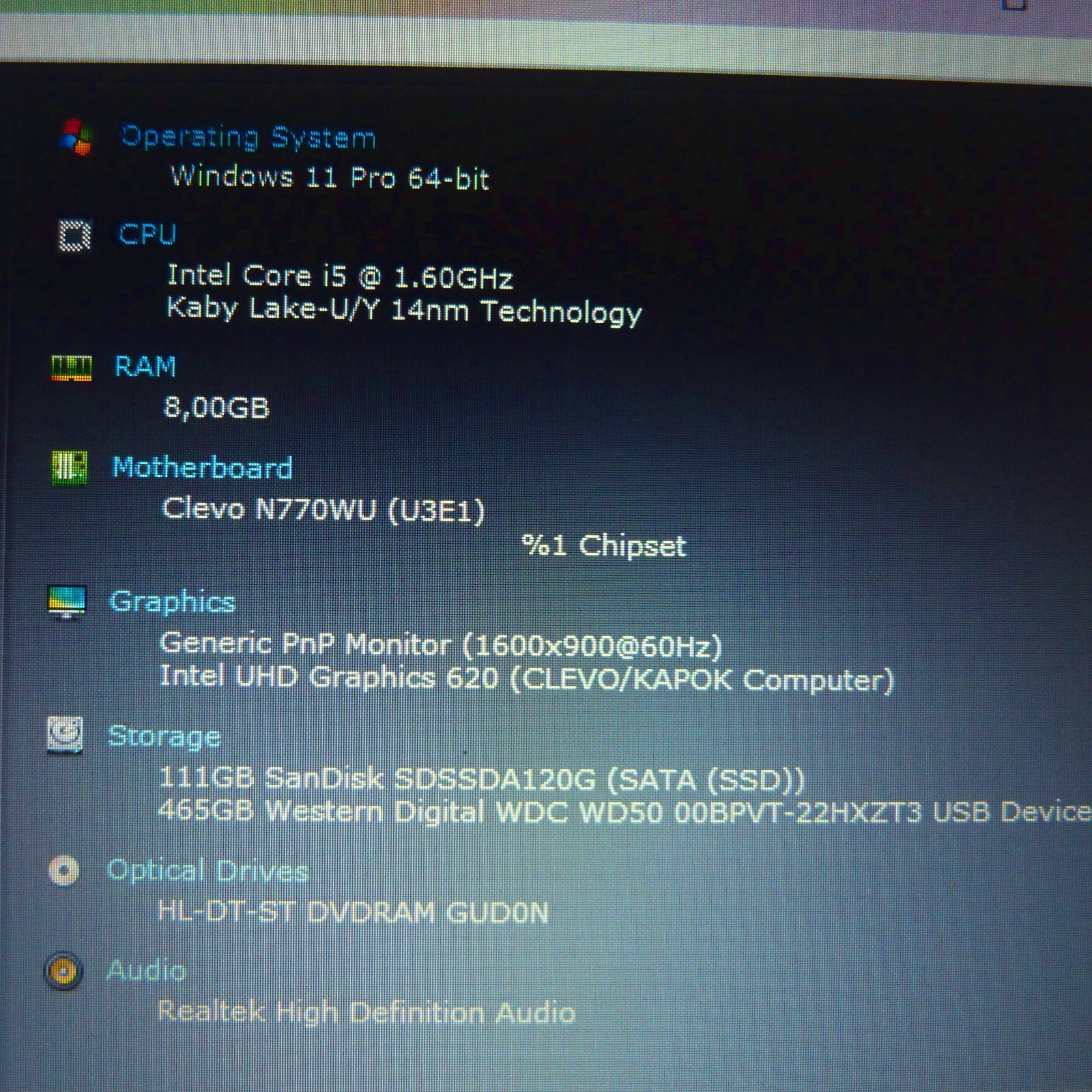Select the text Windows 11 Pro 64-bit
This screenshot has height=1092, width=1092.
(x=330, y=177)
